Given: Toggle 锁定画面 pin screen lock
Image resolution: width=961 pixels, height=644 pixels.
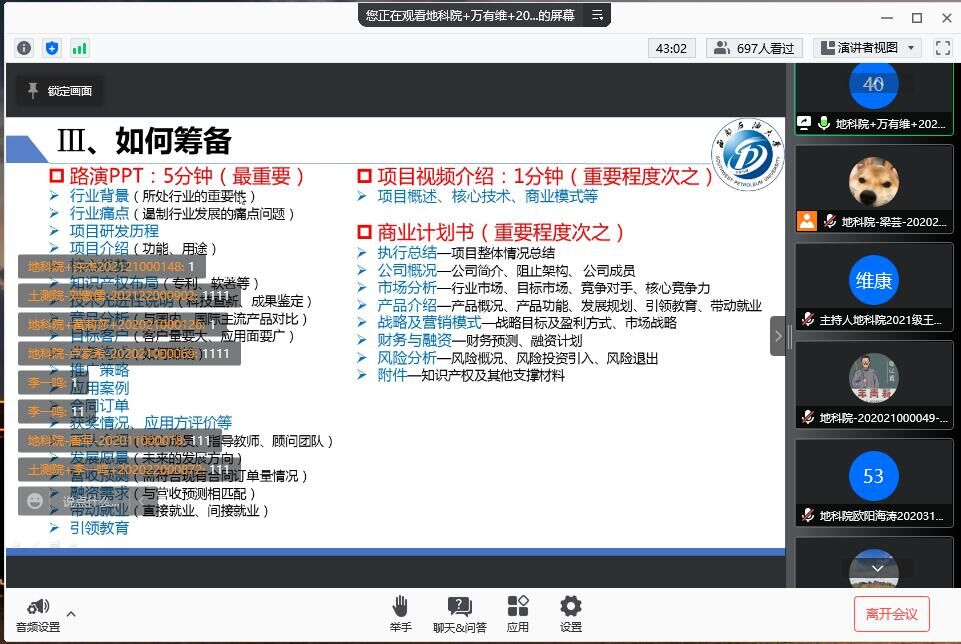Looking at the screenshot, I should point(59,91).
